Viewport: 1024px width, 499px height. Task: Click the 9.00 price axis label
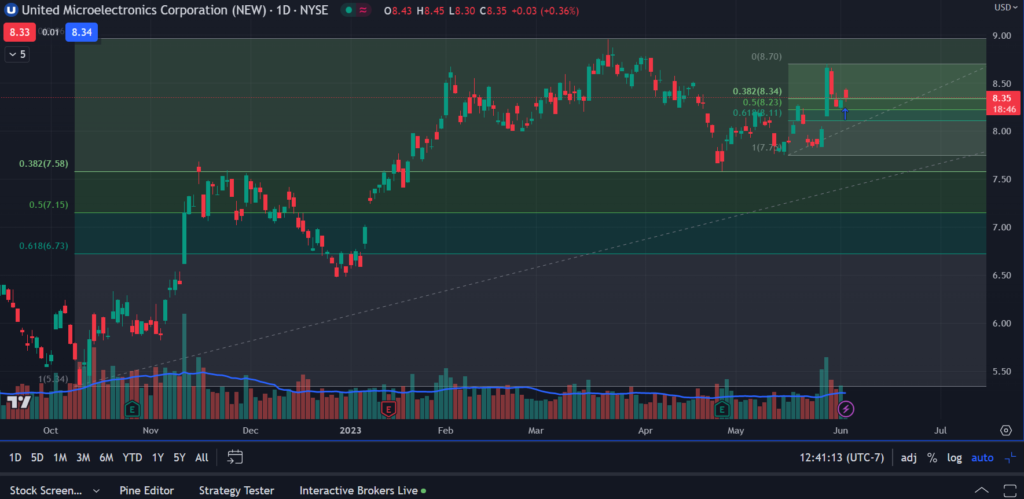[1003, 36]
